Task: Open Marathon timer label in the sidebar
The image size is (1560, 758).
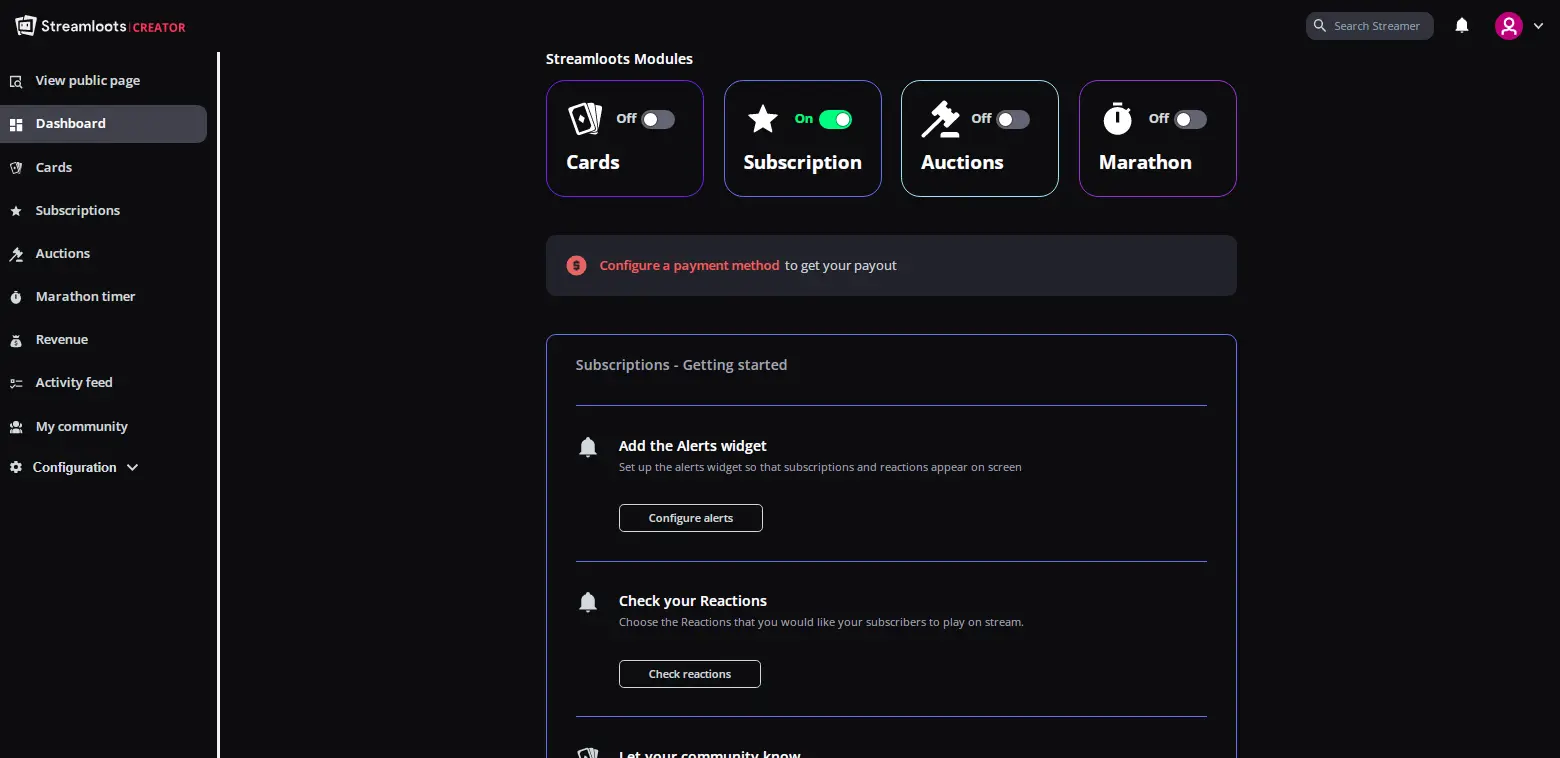Action: tap(85, 297)
